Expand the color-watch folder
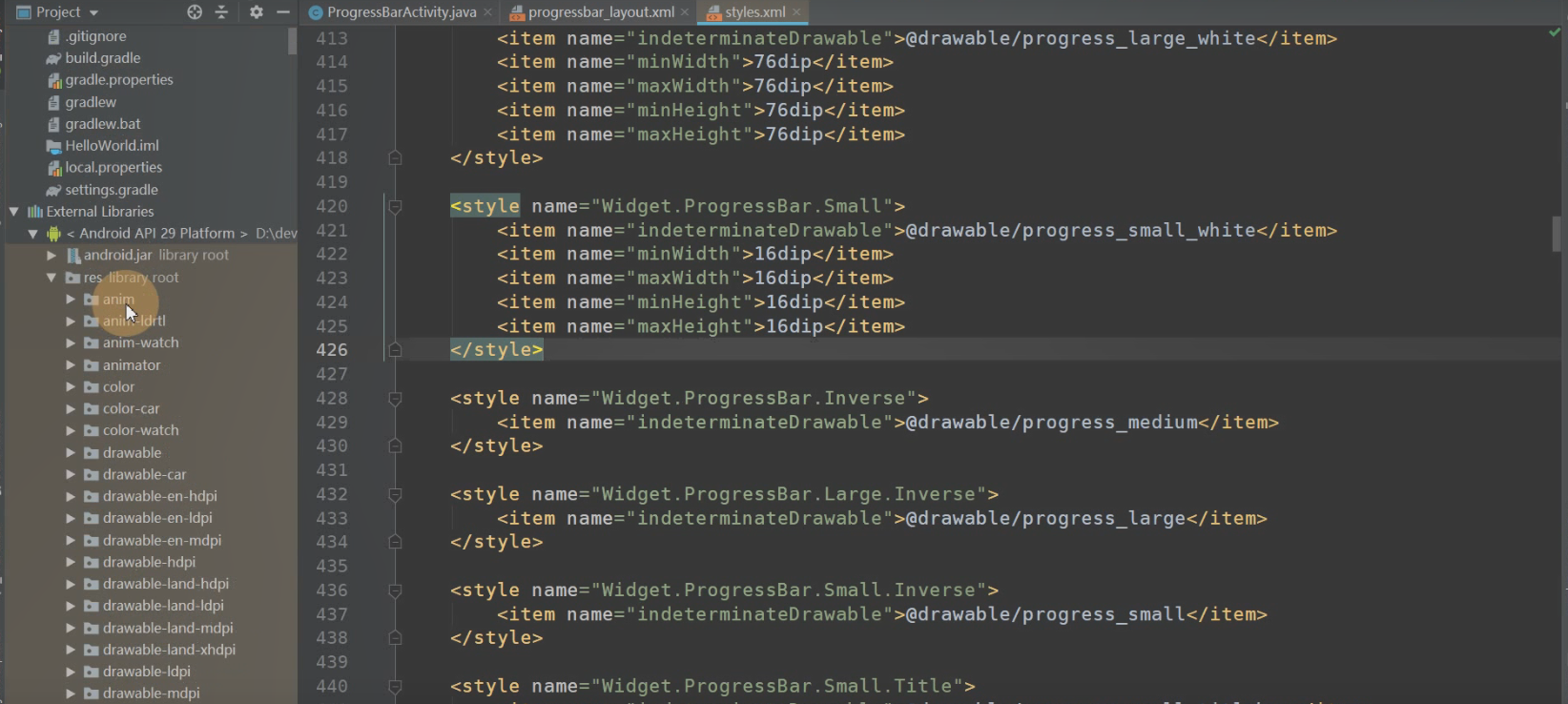The height and width of the screenshot is (704, 1568). pos(71,431)
